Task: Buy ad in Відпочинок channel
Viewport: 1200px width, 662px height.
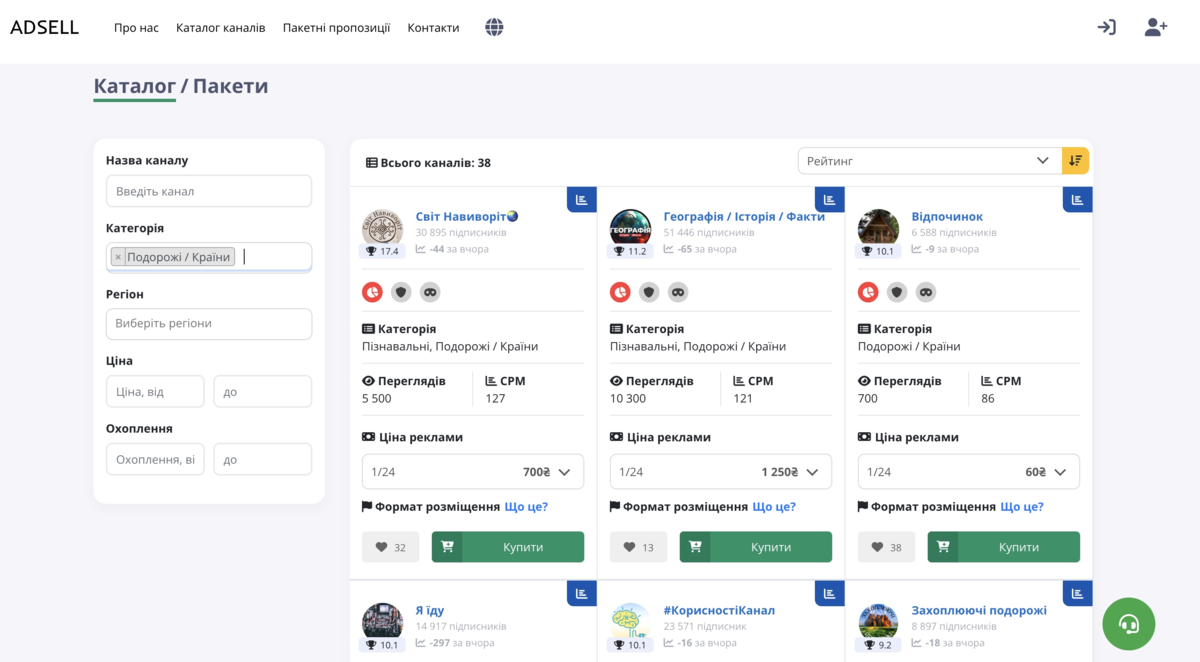Action: pyautogui.click(x=1004, y=547)
